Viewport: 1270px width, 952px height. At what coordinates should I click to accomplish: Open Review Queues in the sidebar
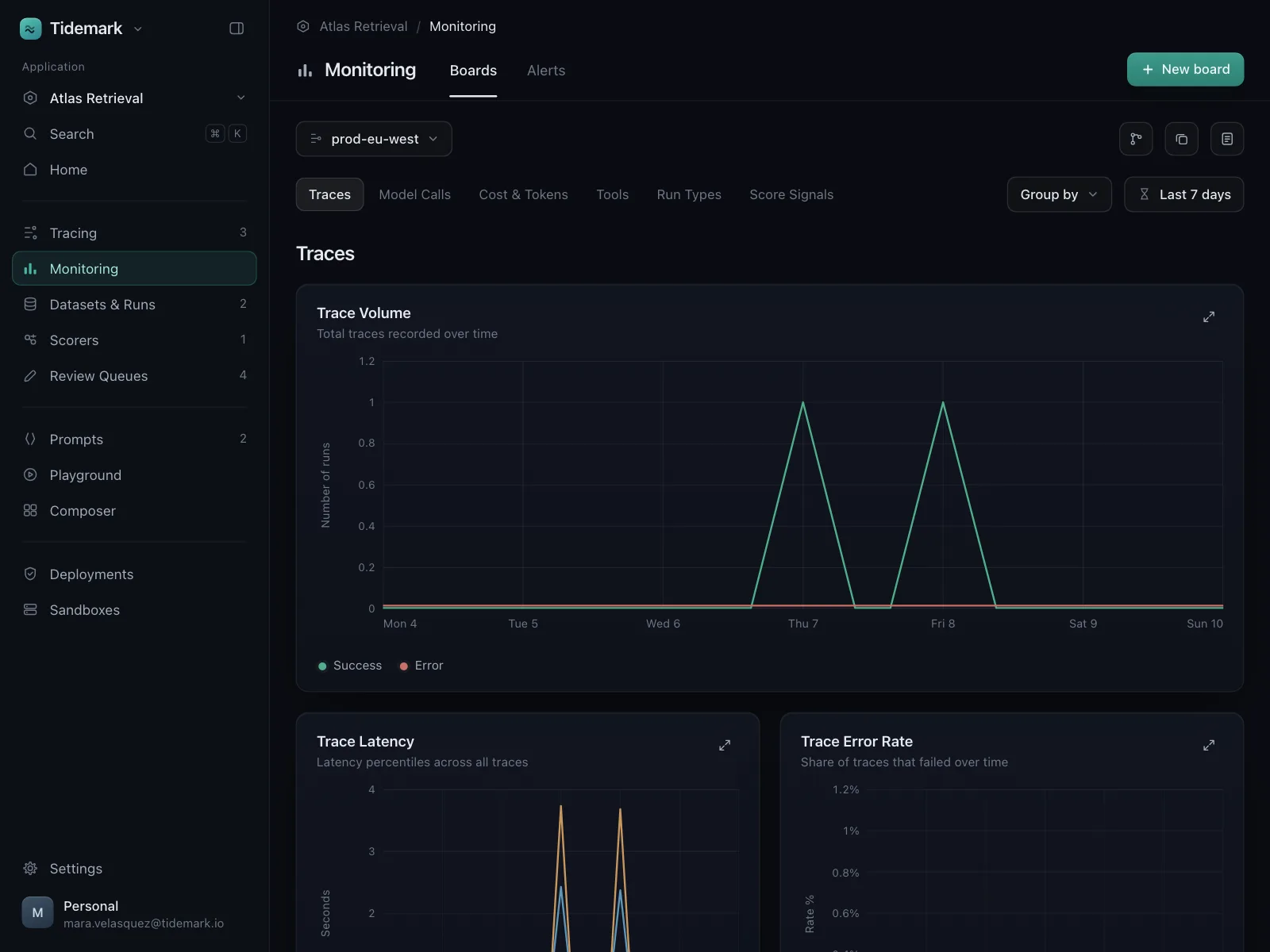(134, 376)
